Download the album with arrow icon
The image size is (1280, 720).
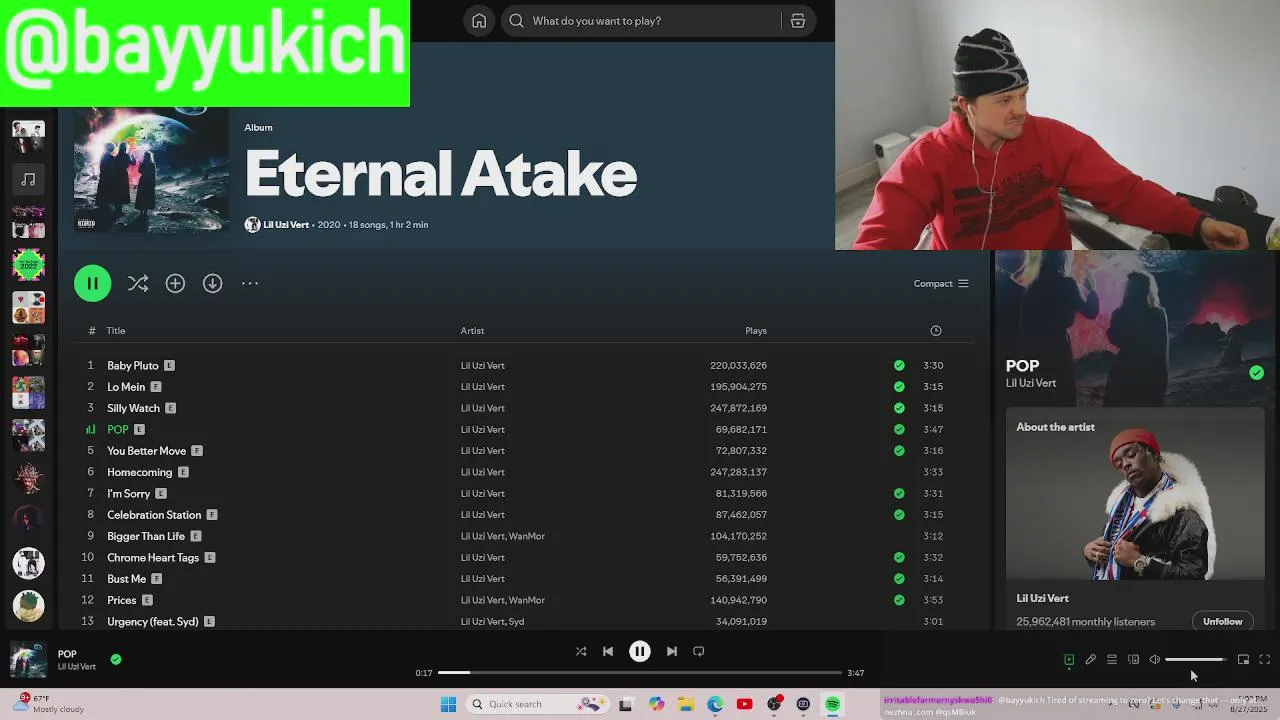point(212,284)
